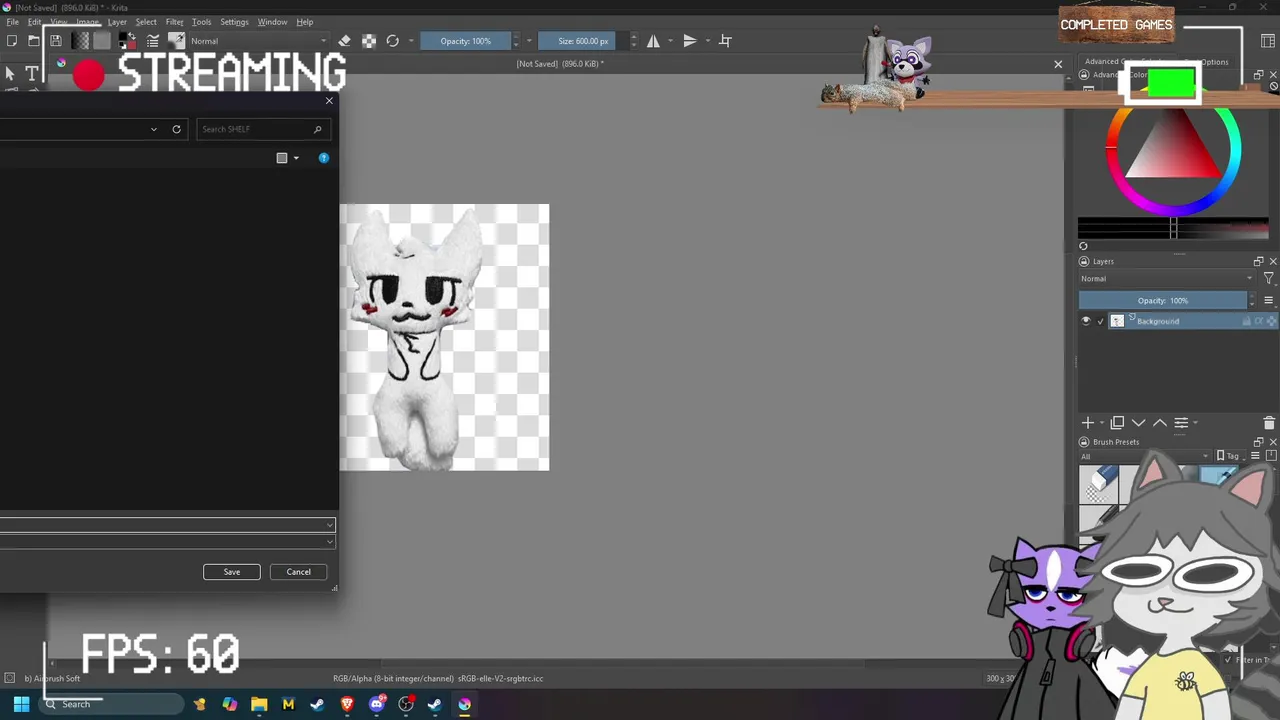Open the File menu
The height and width of the screenshot is (720, 1280).
pyautogui.click(x=12, y=22)
